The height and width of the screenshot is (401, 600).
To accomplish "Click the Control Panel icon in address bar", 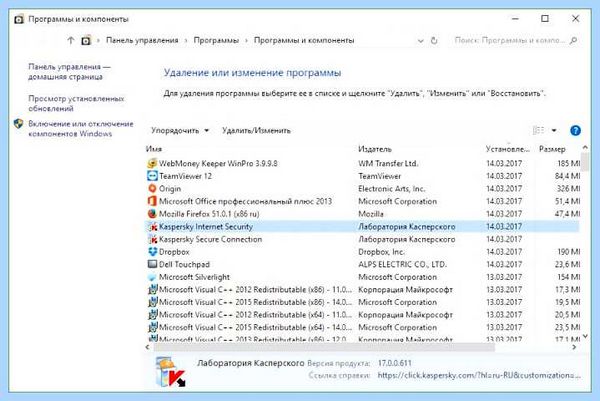I will coord(86,40).
